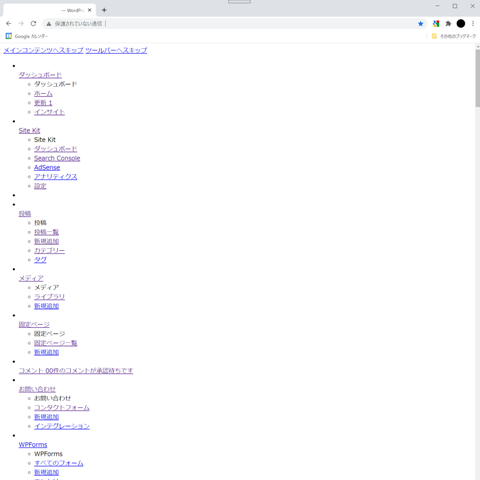Open the ライブラリ link
This screenshot has height=480, width=480.
click(49, 297)
